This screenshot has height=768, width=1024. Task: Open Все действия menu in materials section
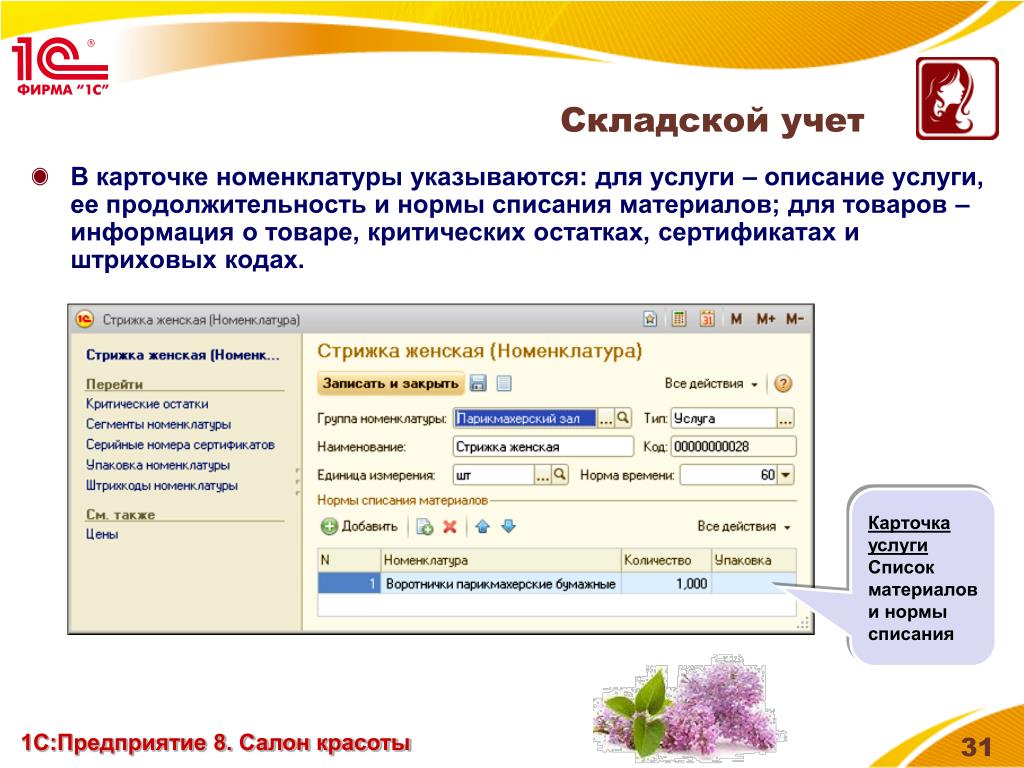(743, 526)
